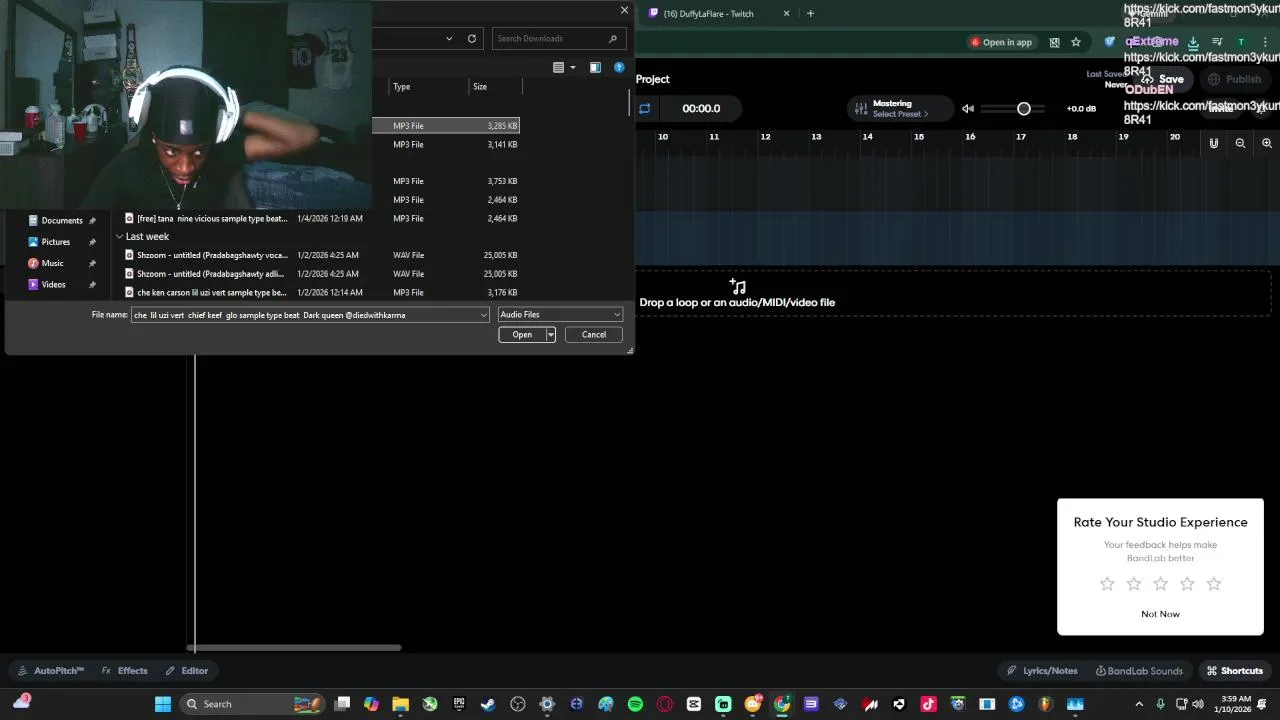This screenshot has height=720, width=1280.
Task: Zoom out the timeline with magnifier minus
Action: 1240,143
